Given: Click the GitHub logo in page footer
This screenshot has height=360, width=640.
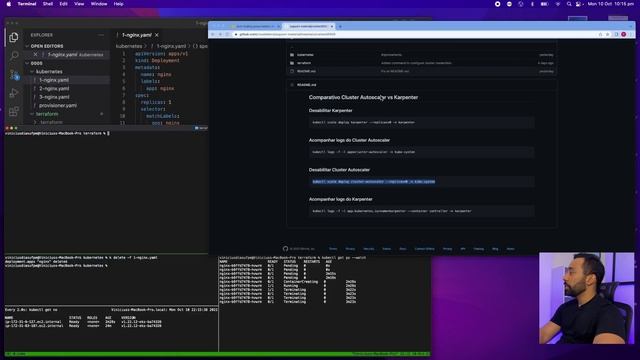Looking at the screenshot, I should [285, 249].
